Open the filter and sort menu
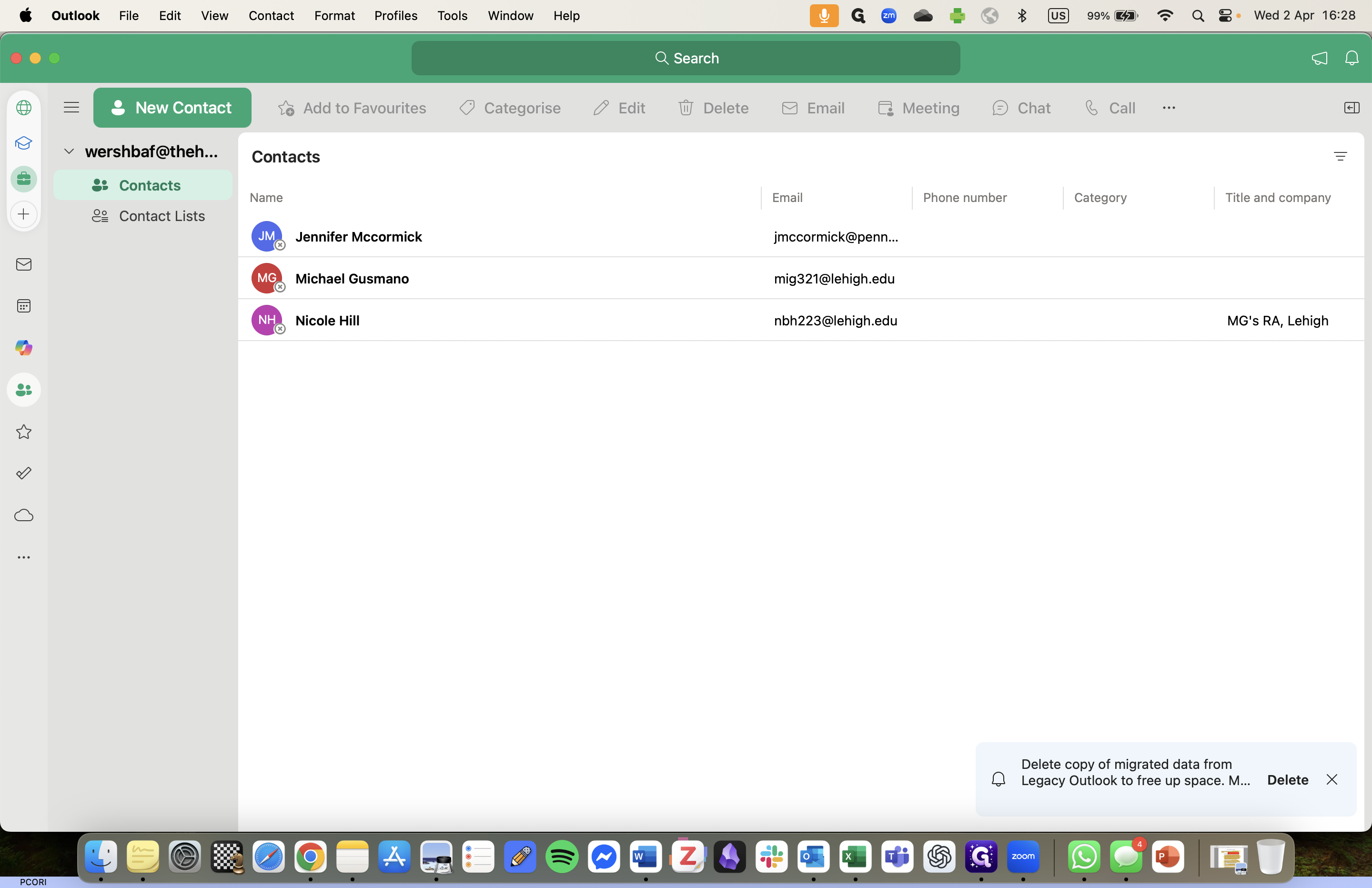Image resolution: width=1372 pixels, height=888 pixels. [1340, 156]
